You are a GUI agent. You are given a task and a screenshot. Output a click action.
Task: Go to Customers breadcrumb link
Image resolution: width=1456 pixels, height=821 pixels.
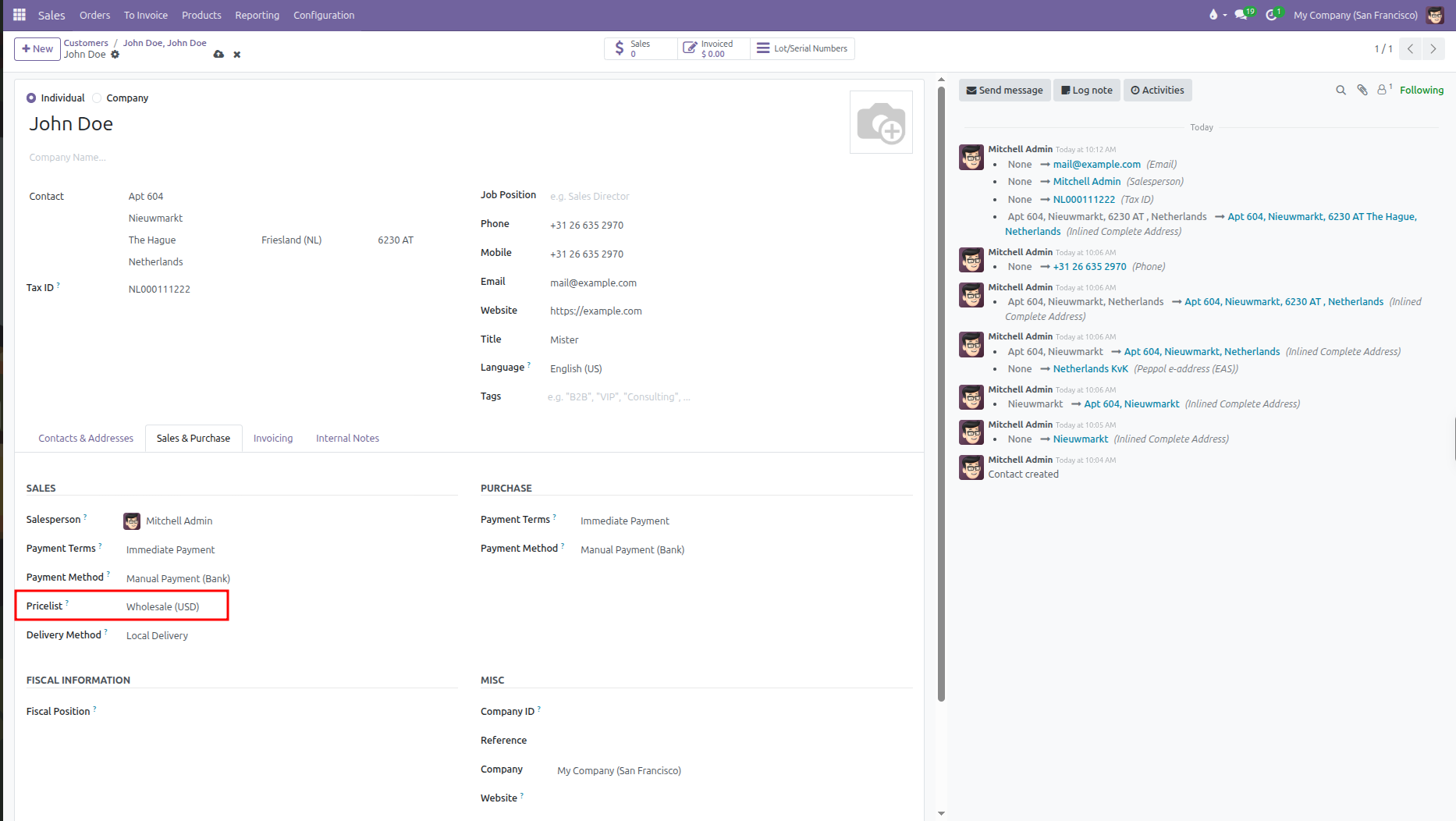(x=86, y=43)
